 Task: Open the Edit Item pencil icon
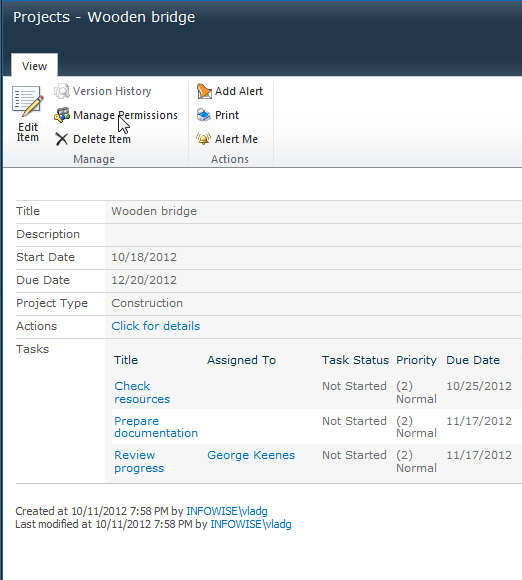pos(28,102)
